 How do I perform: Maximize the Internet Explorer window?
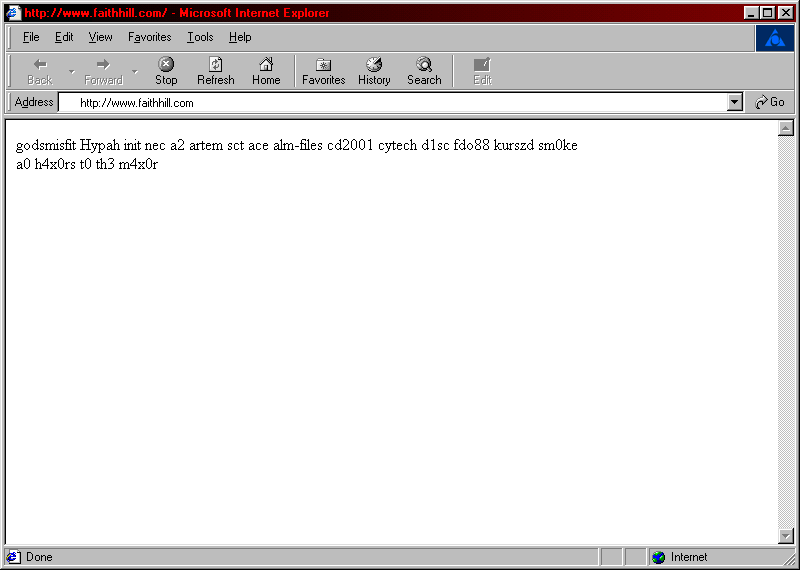pyautogui.click(x=767, y=13)
